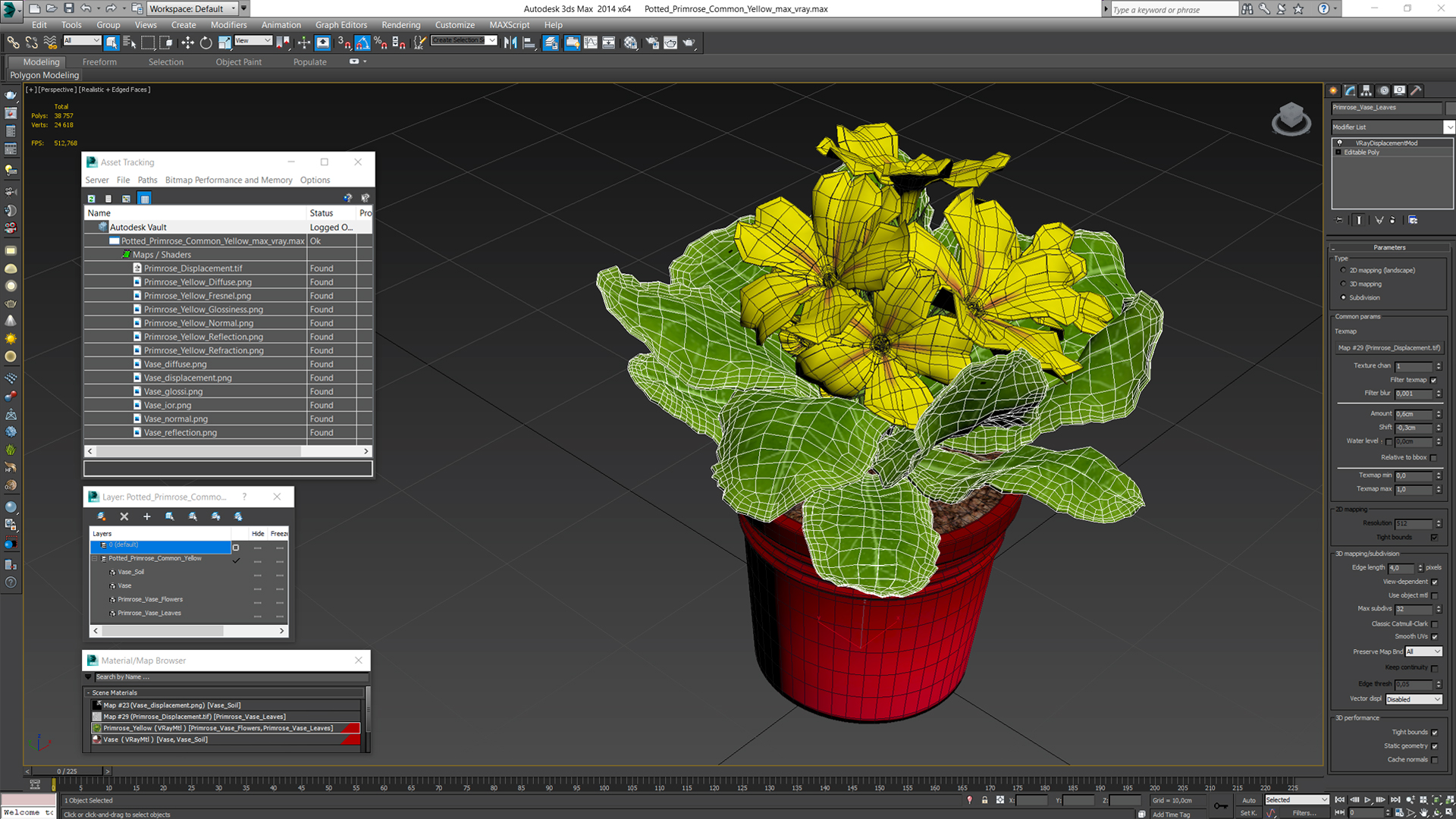Activate the Select Object tool
Image resolution: width=1456 pixels, height=819 pixels.
click(x=111, y=42)
